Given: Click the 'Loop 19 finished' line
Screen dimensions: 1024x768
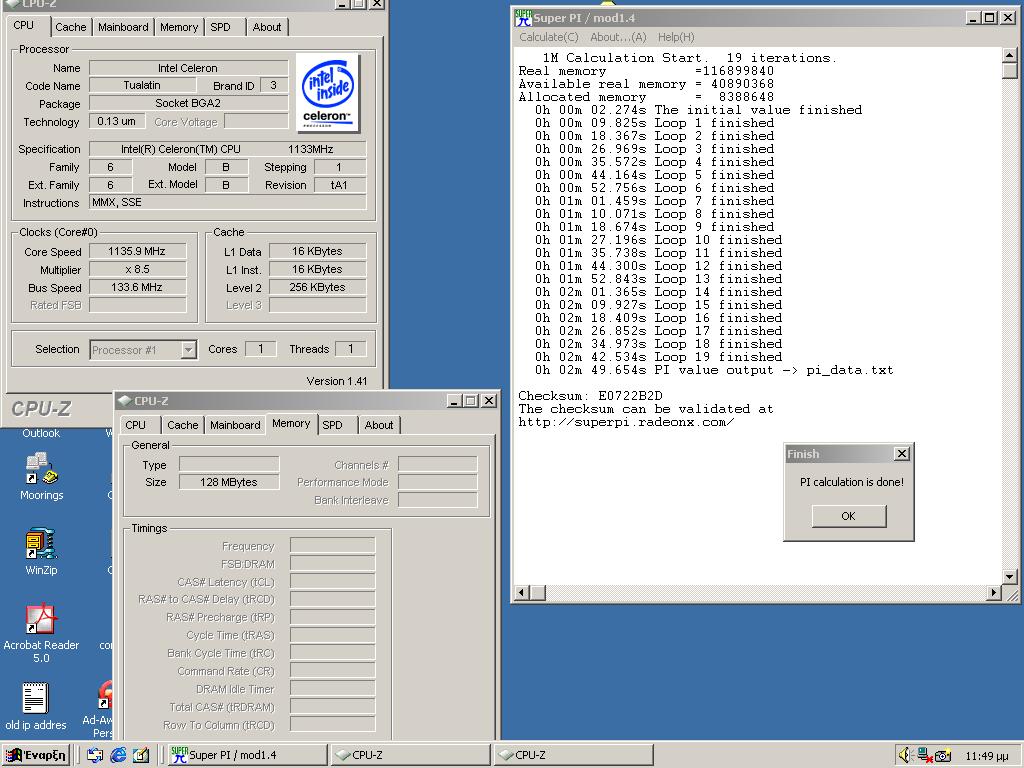Looking at the screenshot, I should [658, 357].
